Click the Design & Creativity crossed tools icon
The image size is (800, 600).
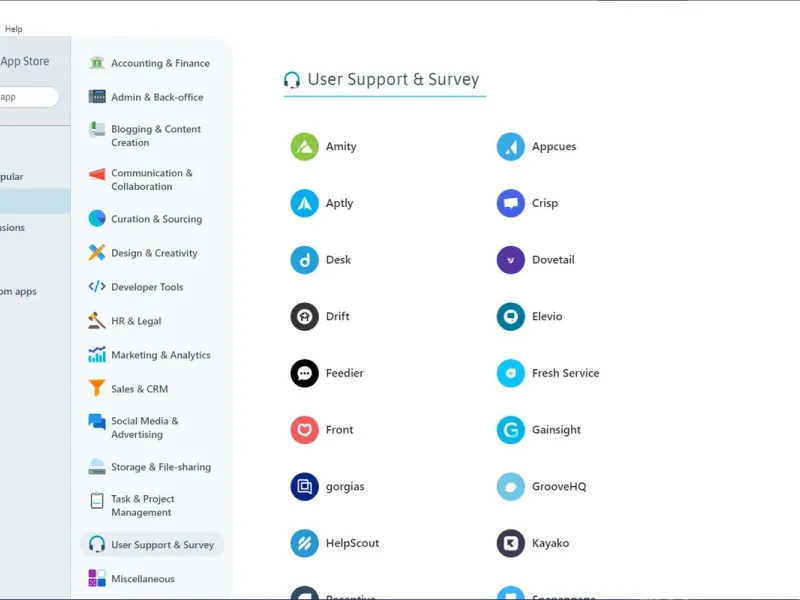pos(96,252)
